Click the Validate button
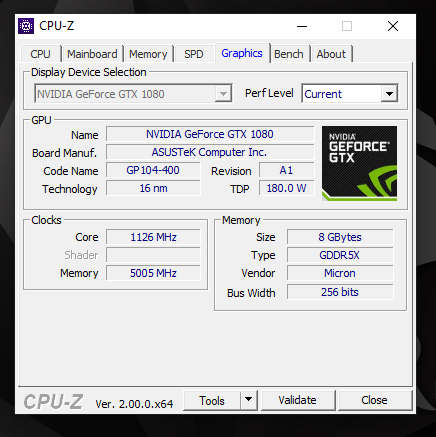436x437 pixels. [298, 400]
